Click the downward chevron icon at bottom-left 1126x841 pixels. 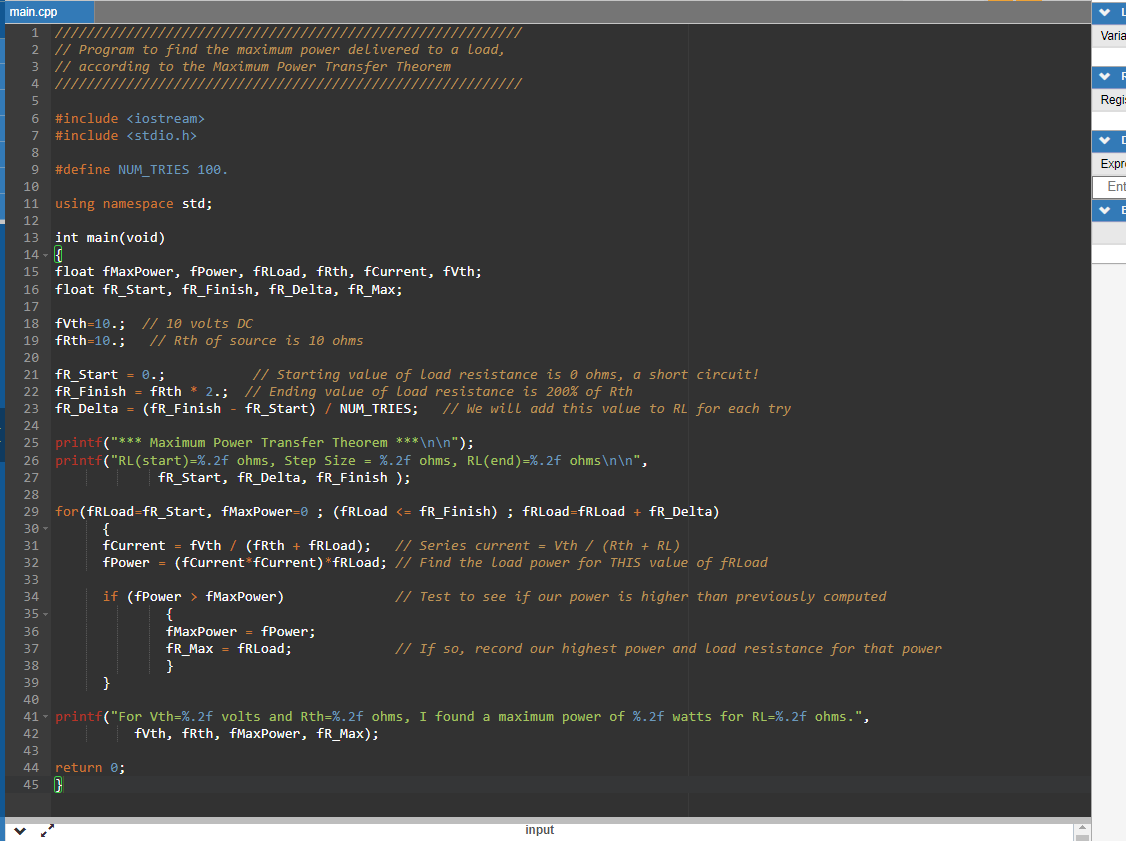click(18, 830)
